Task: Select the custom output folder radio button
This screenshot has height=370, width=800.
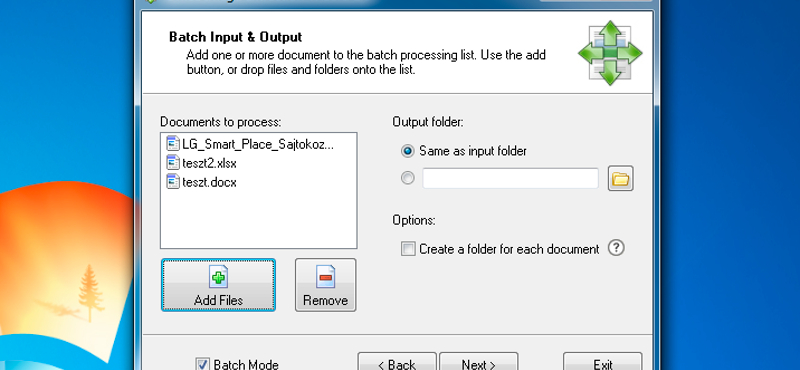Action: point(408,178)
